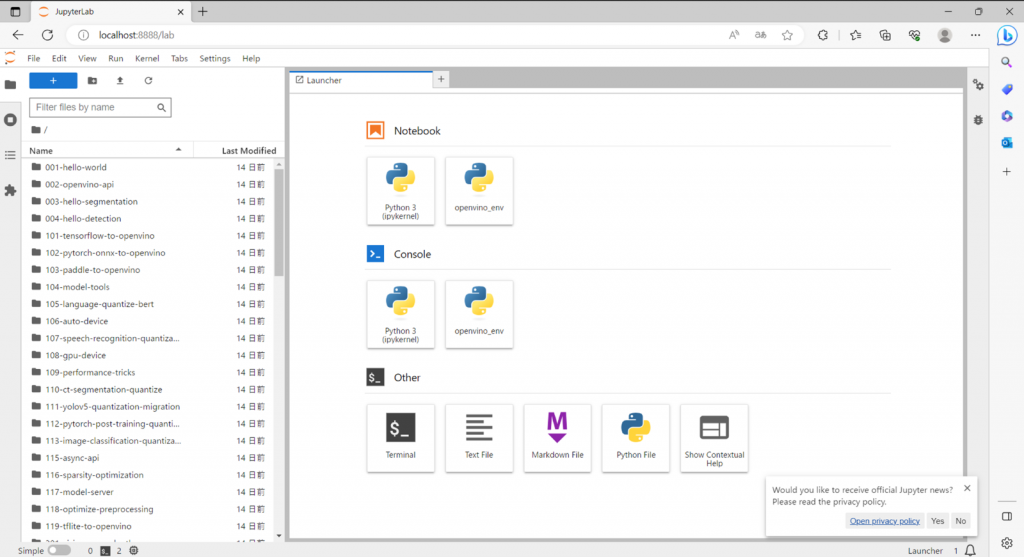The image size is (1024, 557).
Task: Open the View menu
Action: point(87,58)
